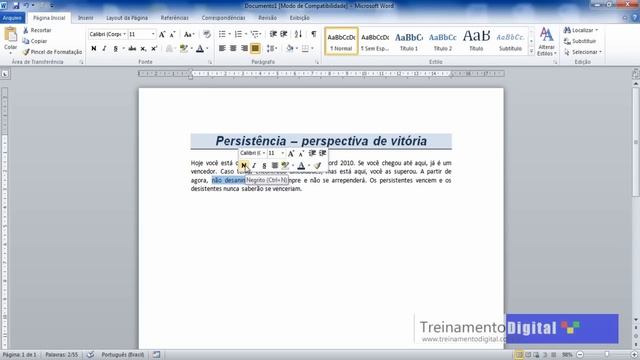
Task: Click the Colar (paste) clipboard icon
Action: [x=10, y=35]
